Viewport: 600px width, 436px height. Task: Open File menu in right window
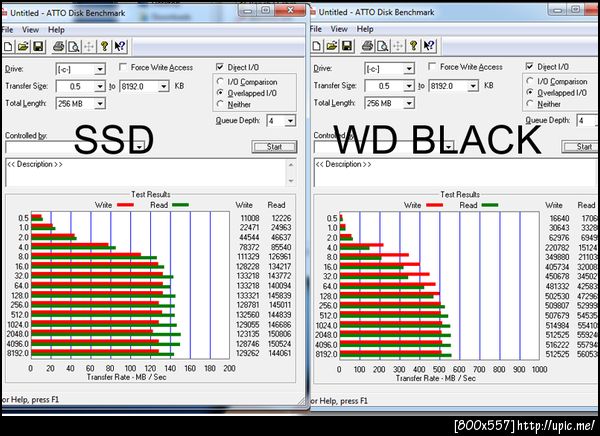click(316, 29)
